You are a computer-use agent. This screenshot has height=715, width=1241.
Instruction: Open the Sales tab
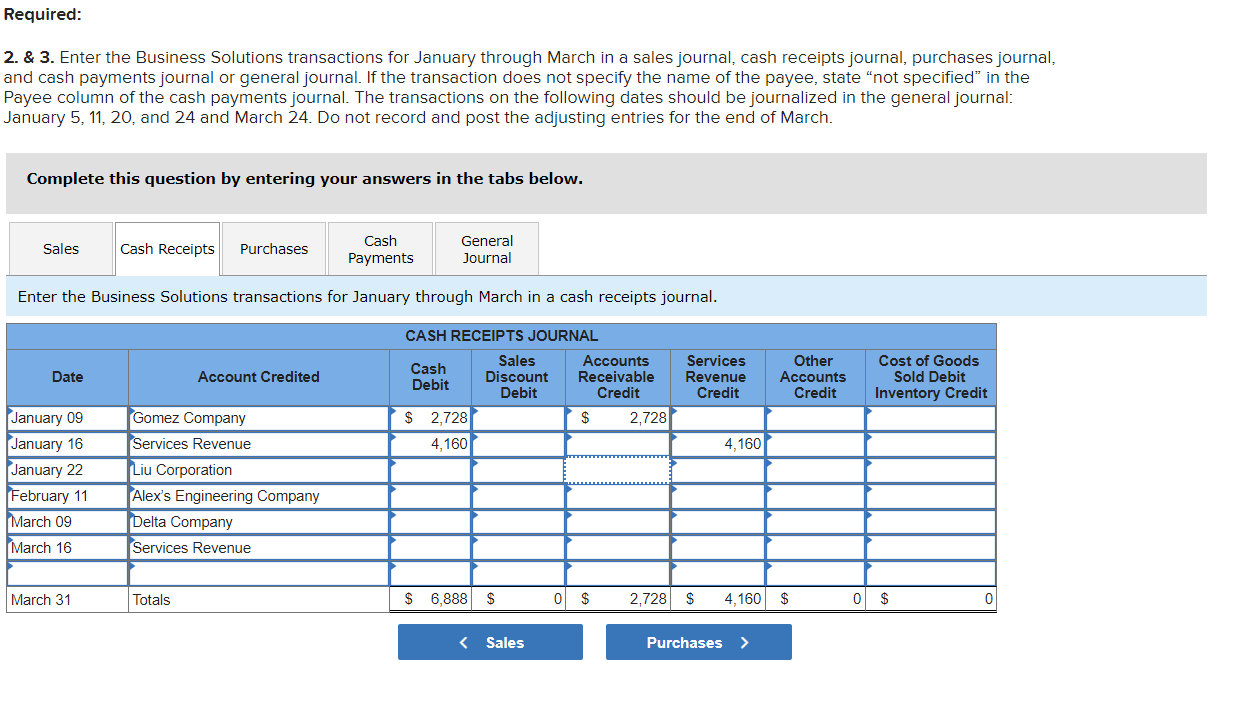click(61, 249)
